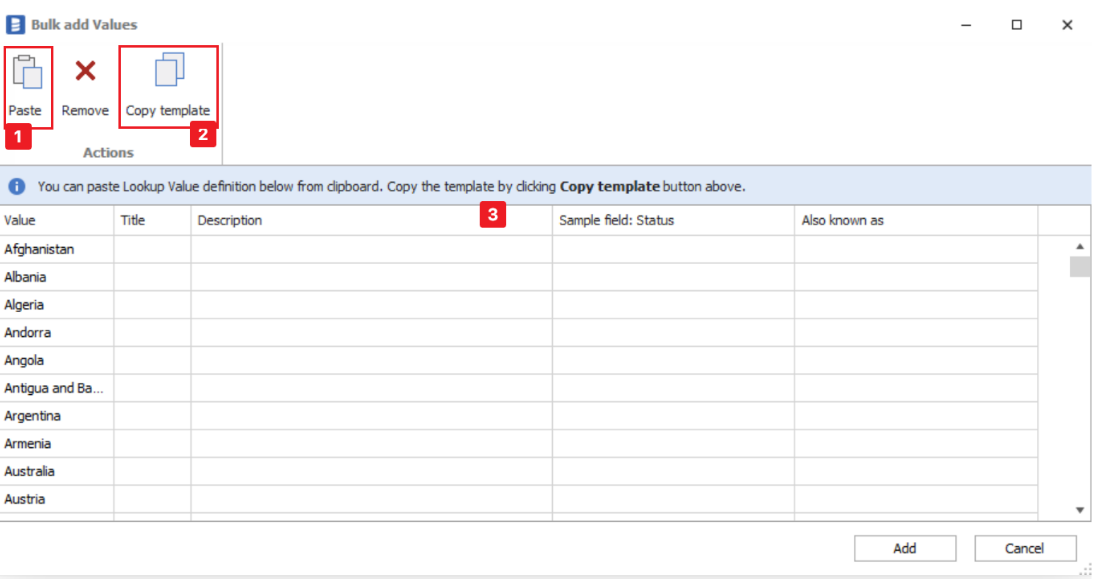Click the vertical scrollbar thumb
The width and height of the screenshot is (1093, 581).
(1080, 266)
